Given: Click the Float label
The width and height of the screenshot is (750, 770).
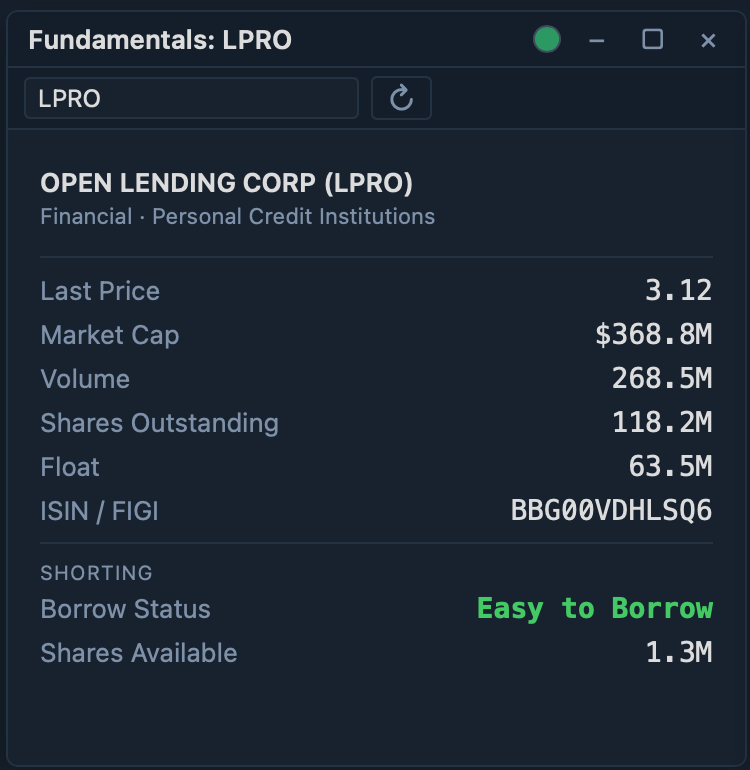Looking at the screenshot, I should 70,467.
